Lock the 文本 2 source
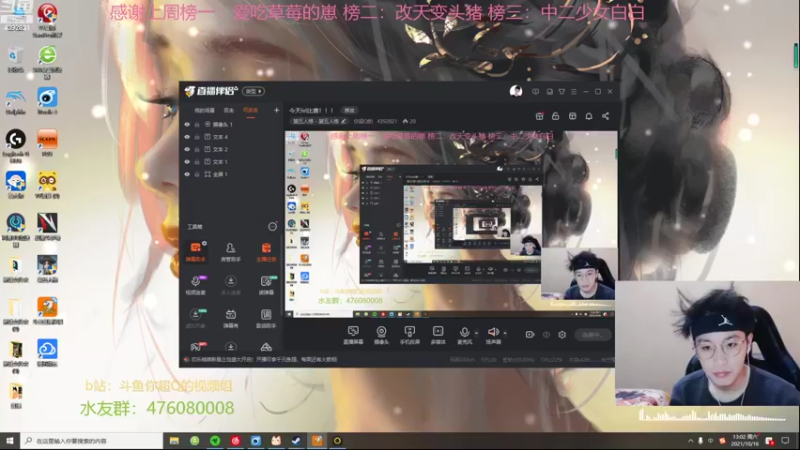Image resolution: width=800 pixels, height=450 pixels. [197, 149]
